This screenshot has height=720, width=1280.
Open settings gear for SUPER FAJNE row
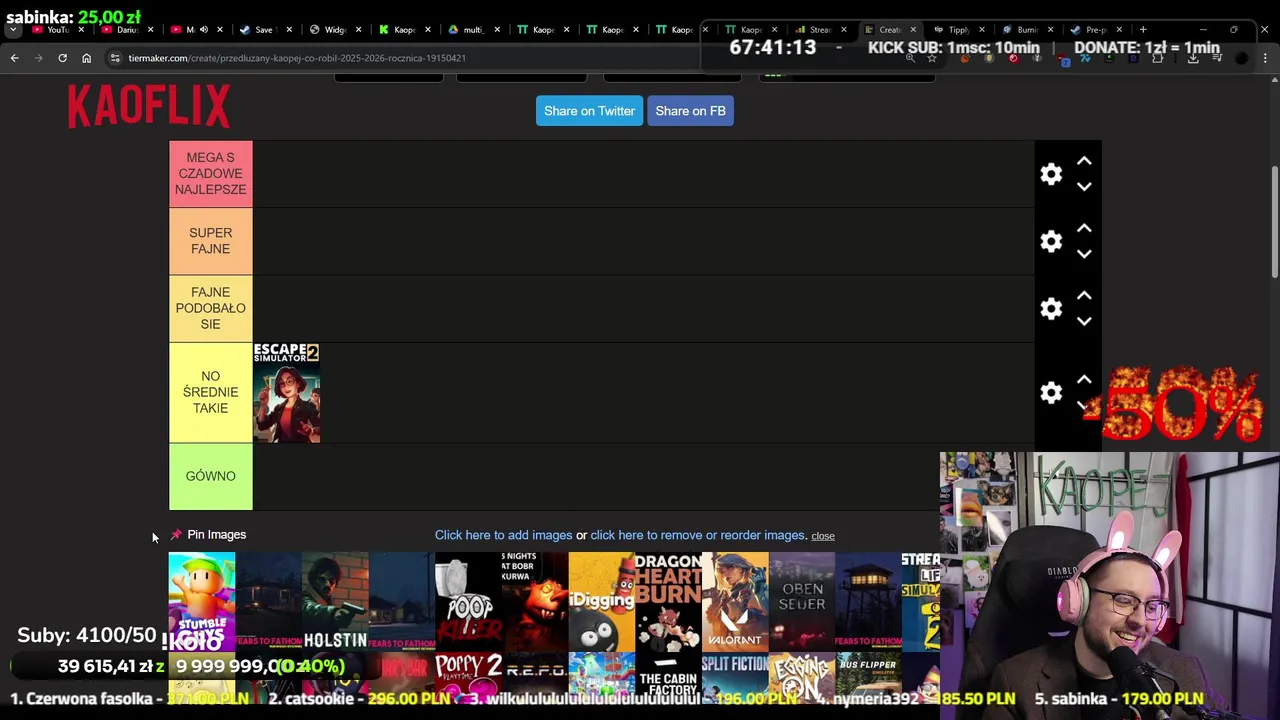[1051, 241]
